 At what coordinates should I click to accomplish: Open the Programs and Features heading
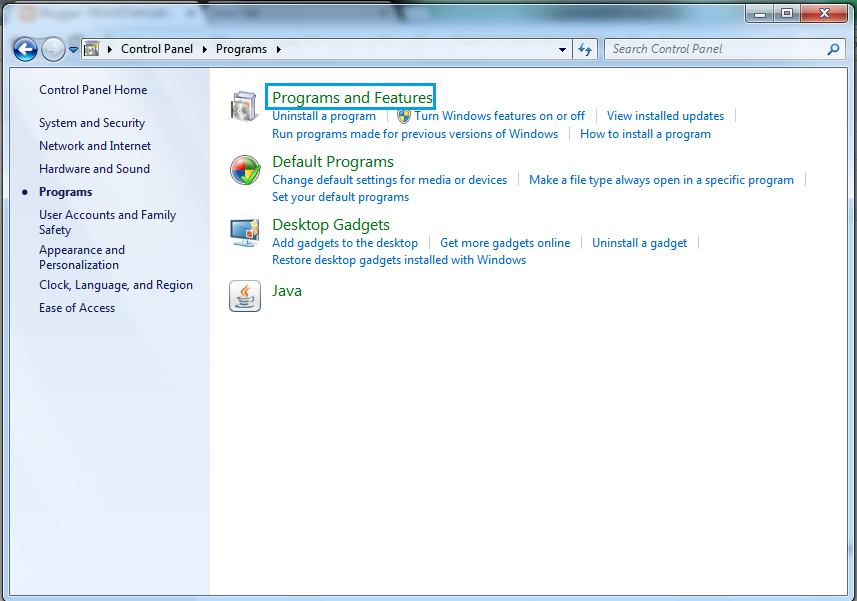352,98
